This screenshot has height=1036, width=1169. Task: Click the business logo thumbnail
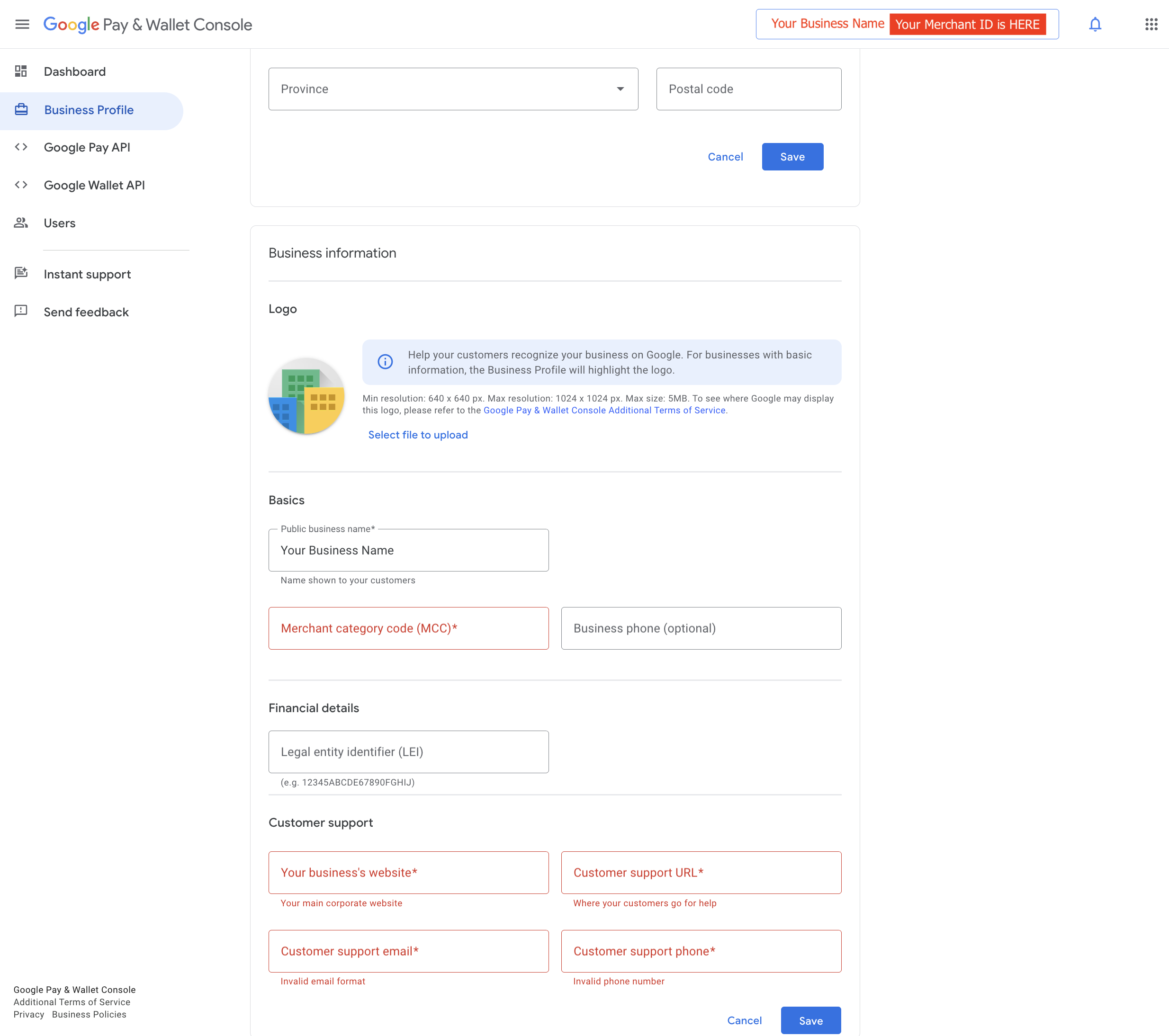coord(306,396)
